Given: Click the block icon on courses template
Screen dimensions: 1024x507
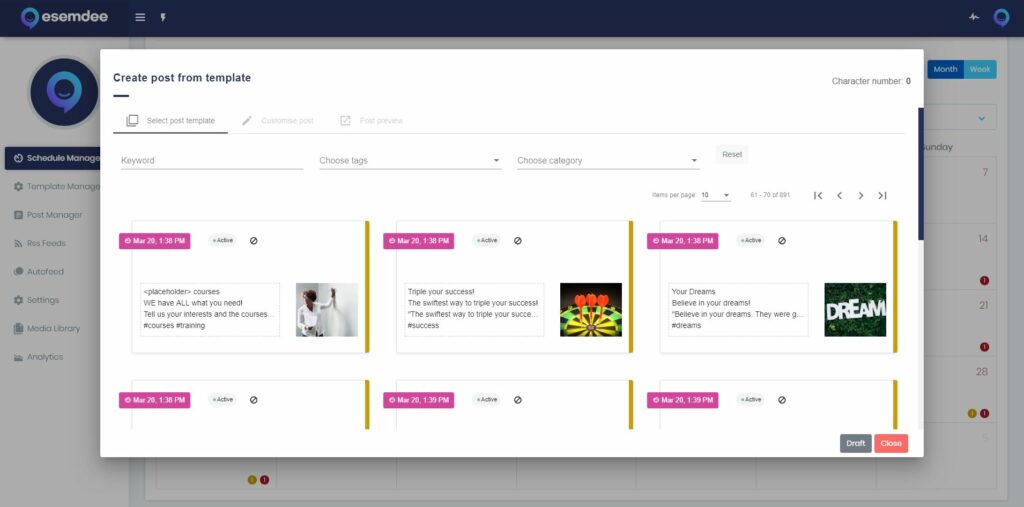Looking at the screenshot, I should [x=253, y=240].
